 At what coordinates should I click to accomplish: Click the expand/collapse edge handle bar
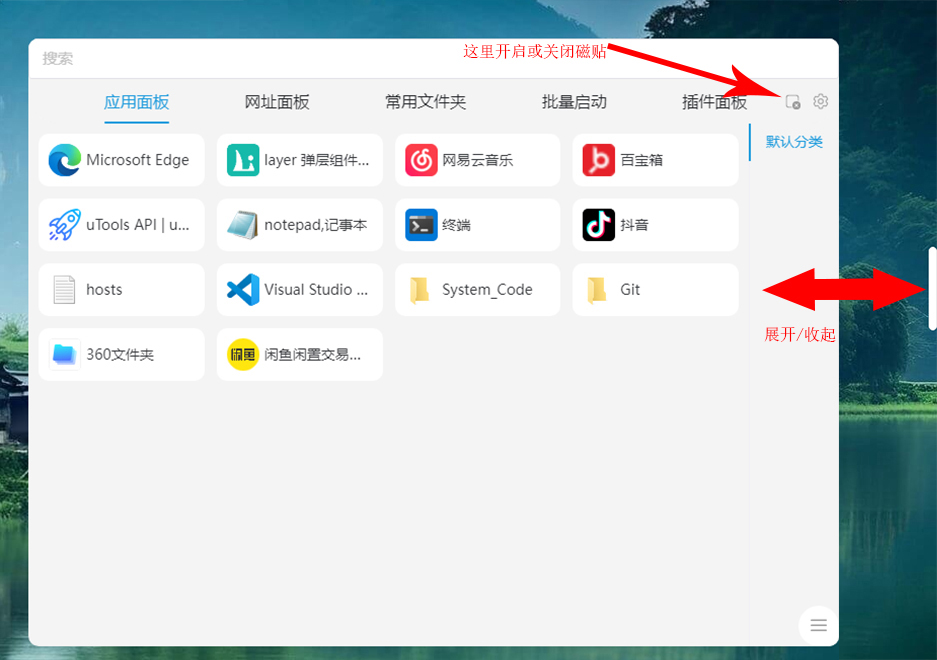point(932,288)
